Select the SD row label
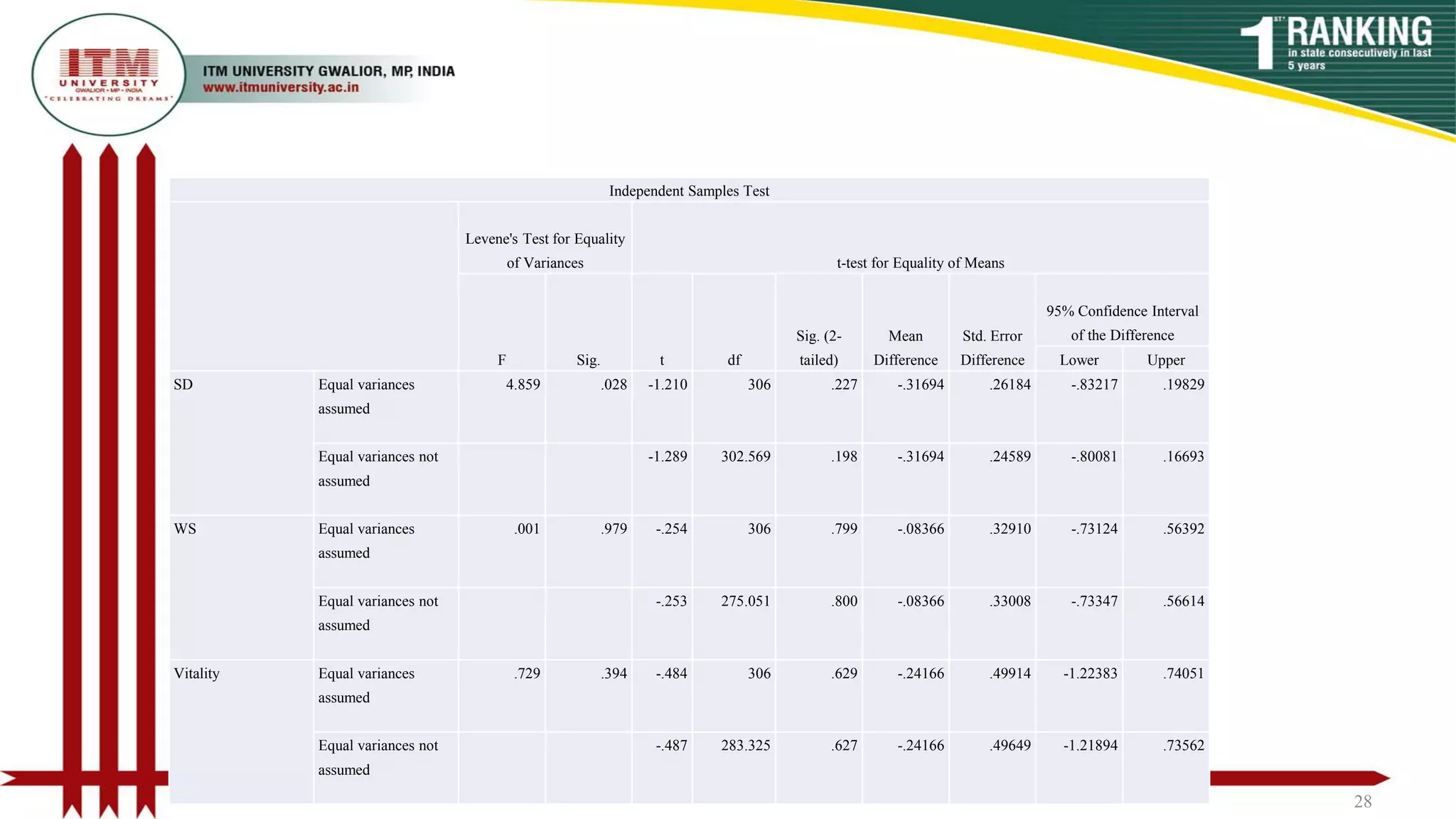This screenshot has height=819, width=1456. tap(183, 385)
